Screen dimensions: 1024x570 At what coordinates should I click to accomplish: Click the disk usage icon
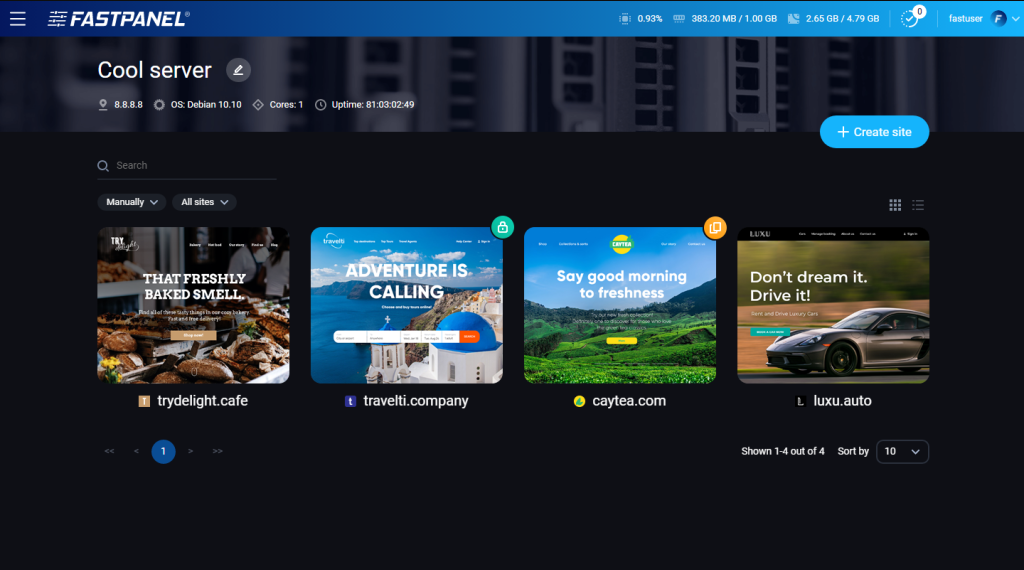793,19
